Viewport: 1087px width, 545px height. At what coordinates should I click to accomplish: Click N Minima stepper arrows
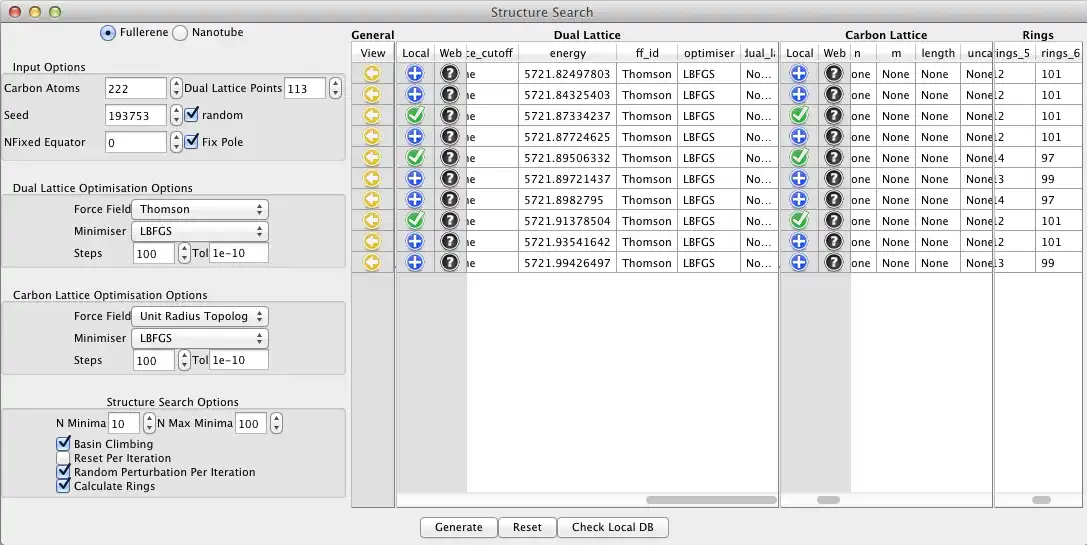point(149,423)
